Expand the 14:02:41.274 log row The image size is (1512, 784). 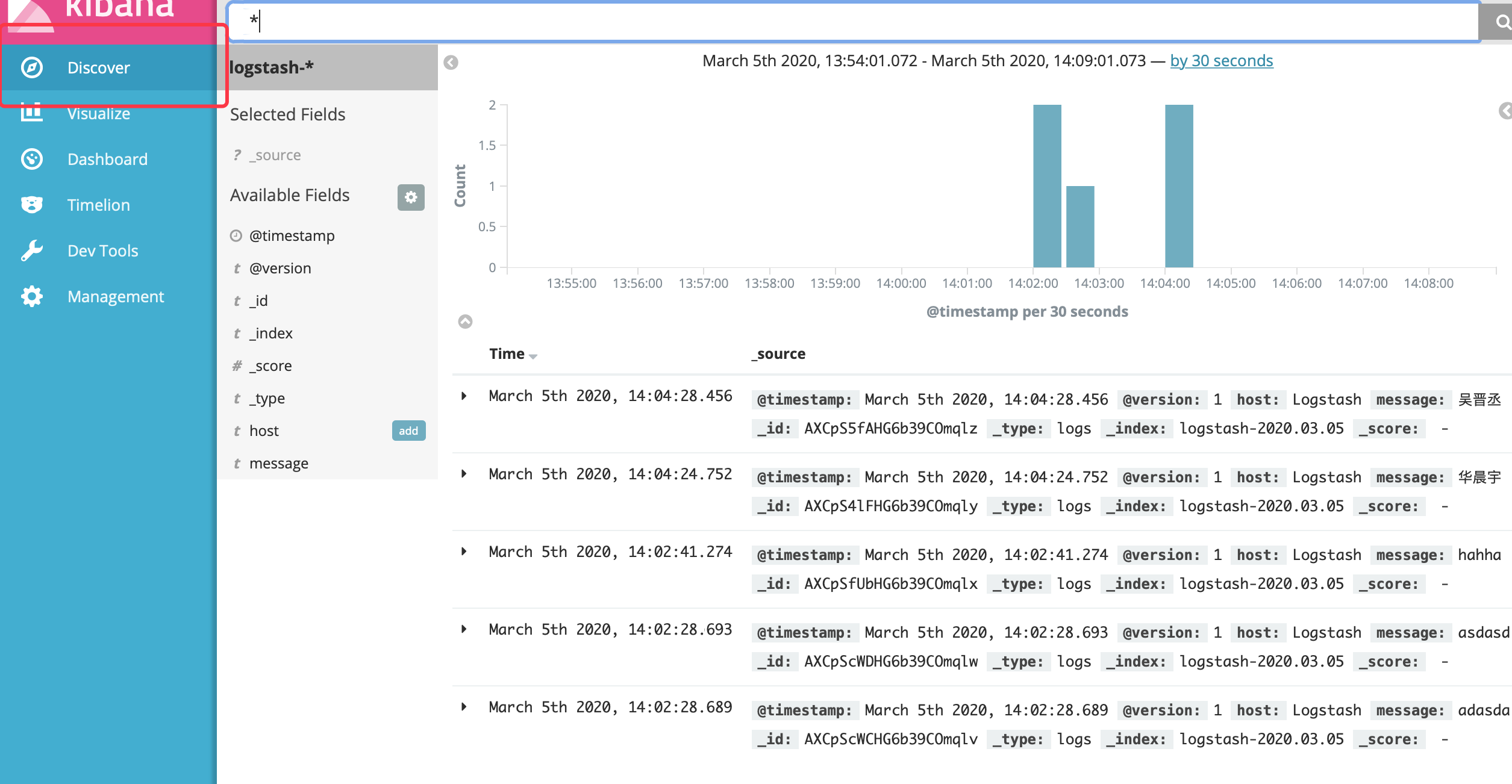(x=464, y=552)
